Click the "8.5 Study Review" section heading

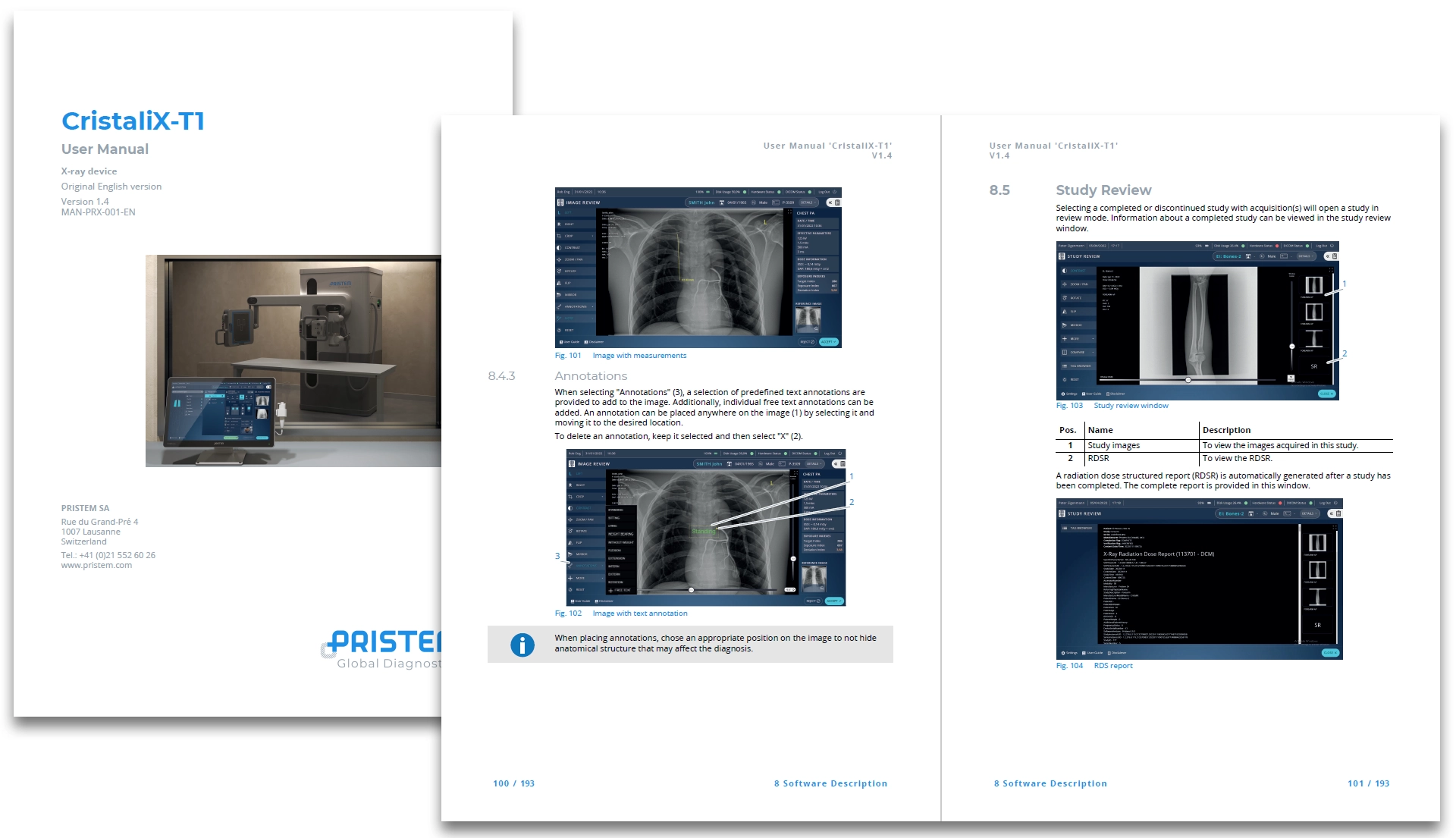[1070, 190]
